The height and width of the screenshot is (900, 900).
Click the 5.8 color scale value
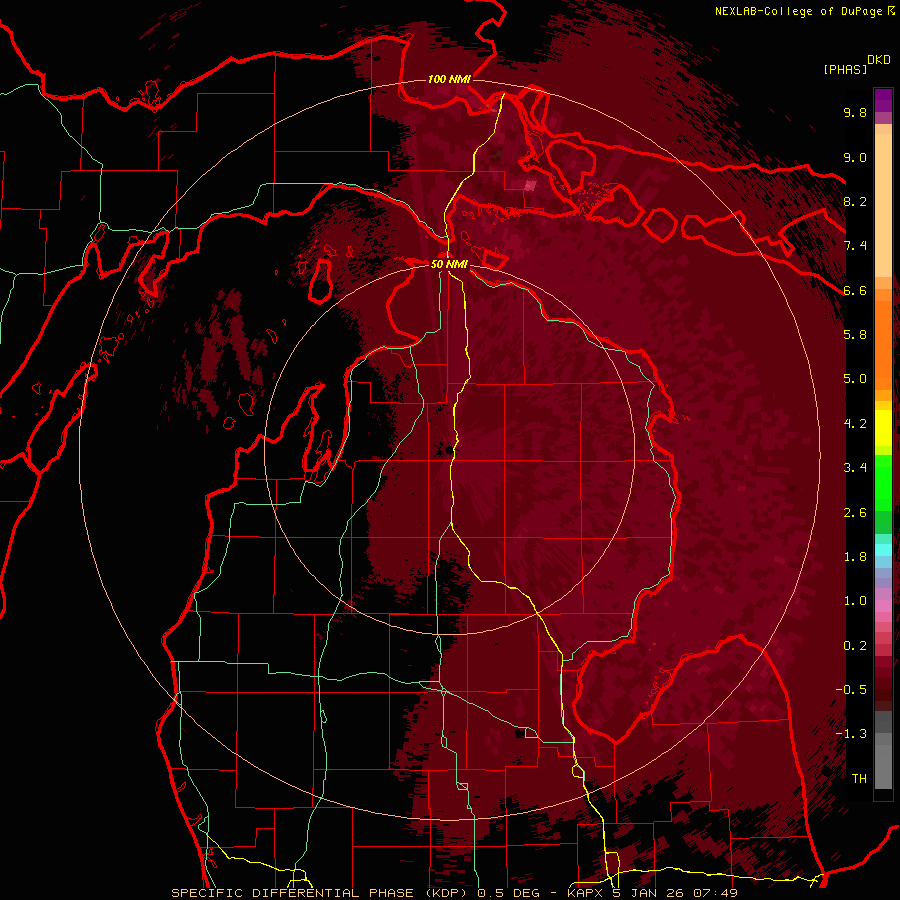click(x=855, y=335)
